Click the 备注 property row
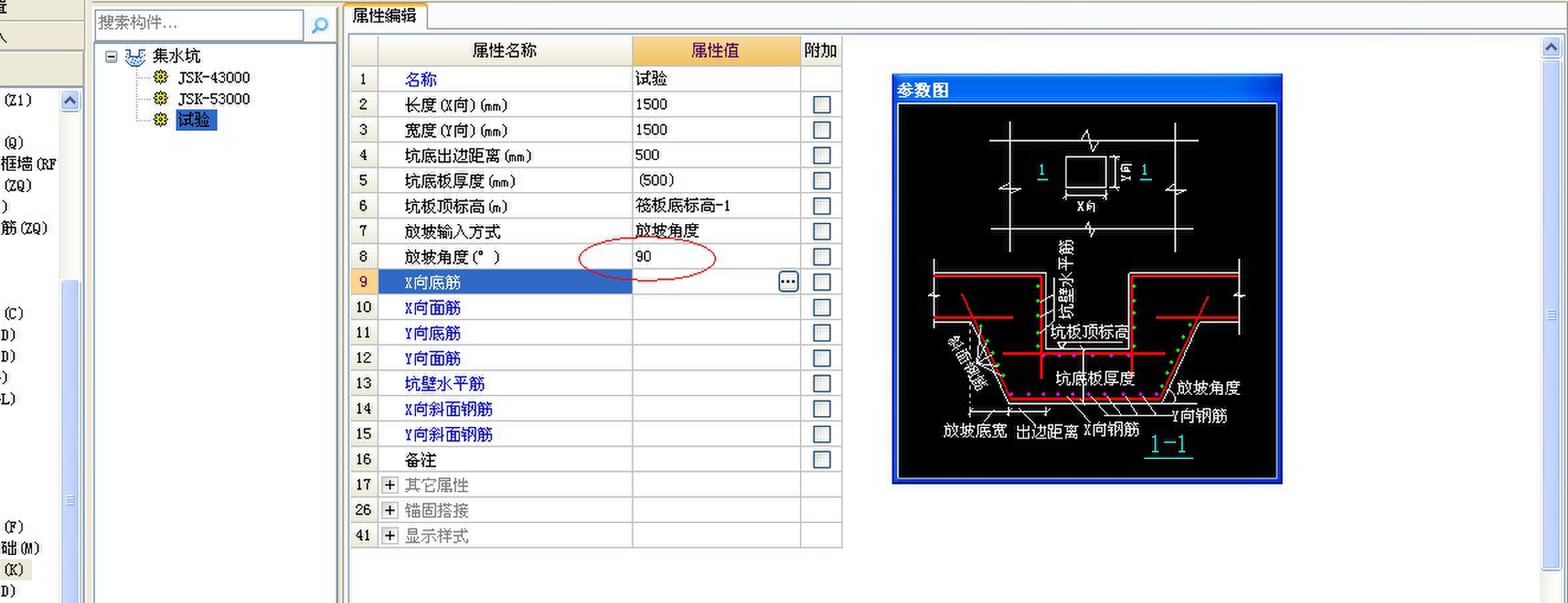This screenshot has width=1568, height=603. tap(596, 460)
